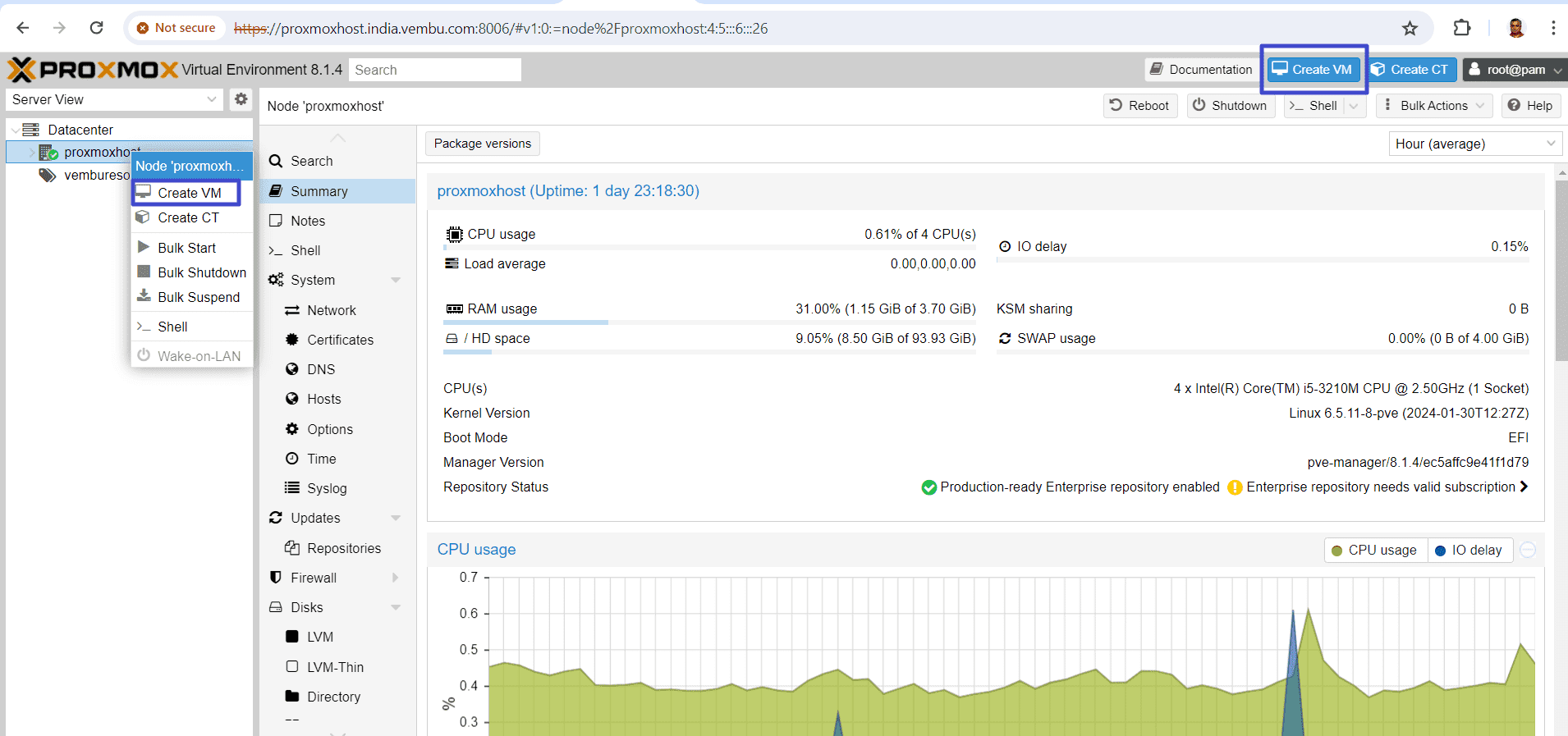Open the Hour (average) timeframe dropdown
Screen dimensions: 1568x736
point(1551,144)
